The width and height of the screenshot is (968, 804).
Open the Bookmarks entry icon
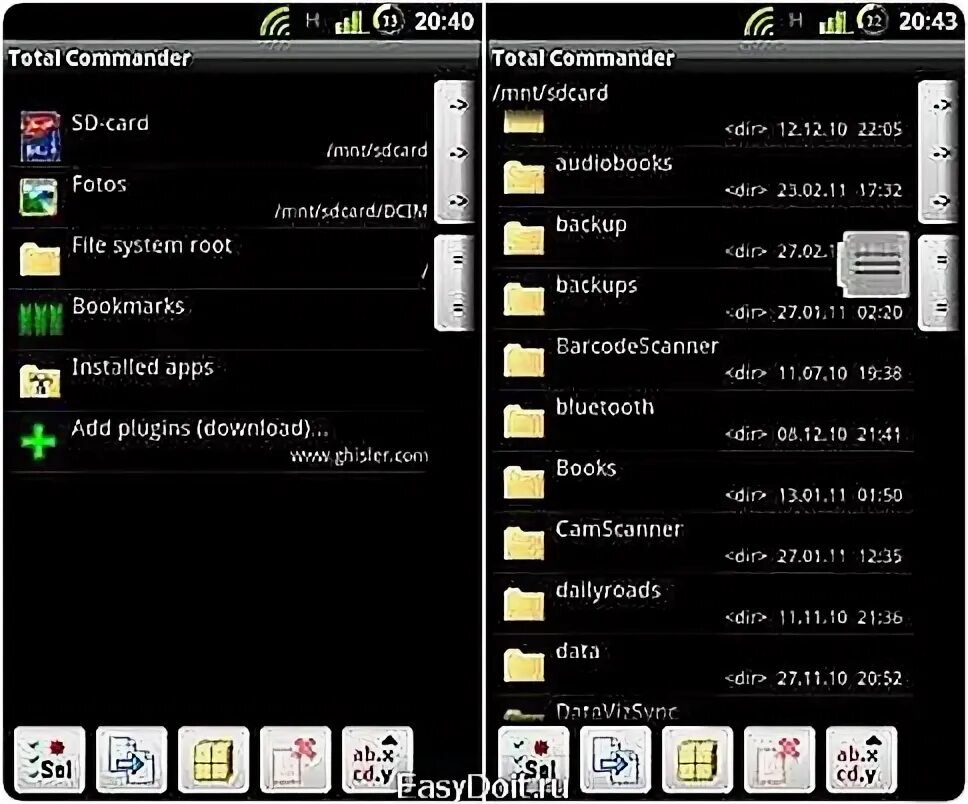coord(40,319)
